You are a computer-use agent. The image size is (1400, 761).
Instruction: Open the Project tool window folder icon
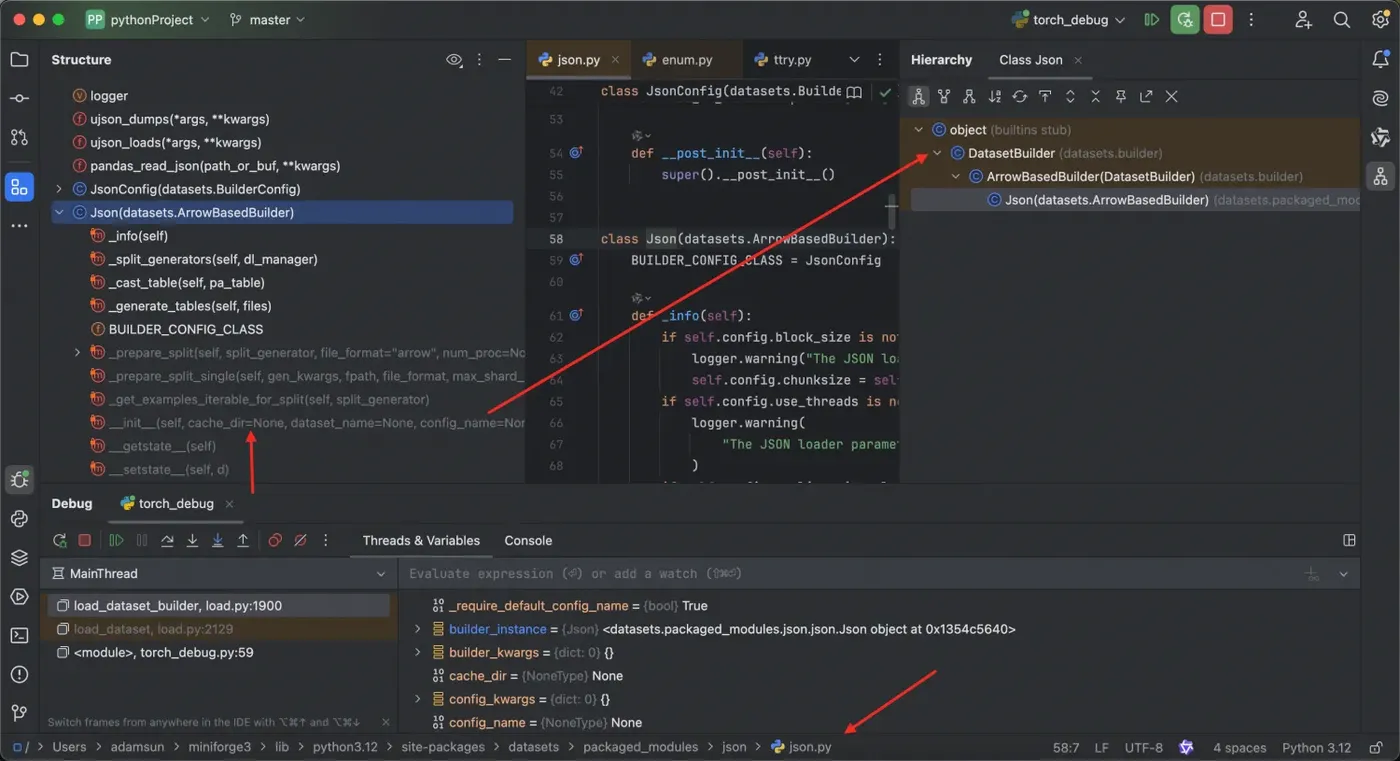coord(19,60)
